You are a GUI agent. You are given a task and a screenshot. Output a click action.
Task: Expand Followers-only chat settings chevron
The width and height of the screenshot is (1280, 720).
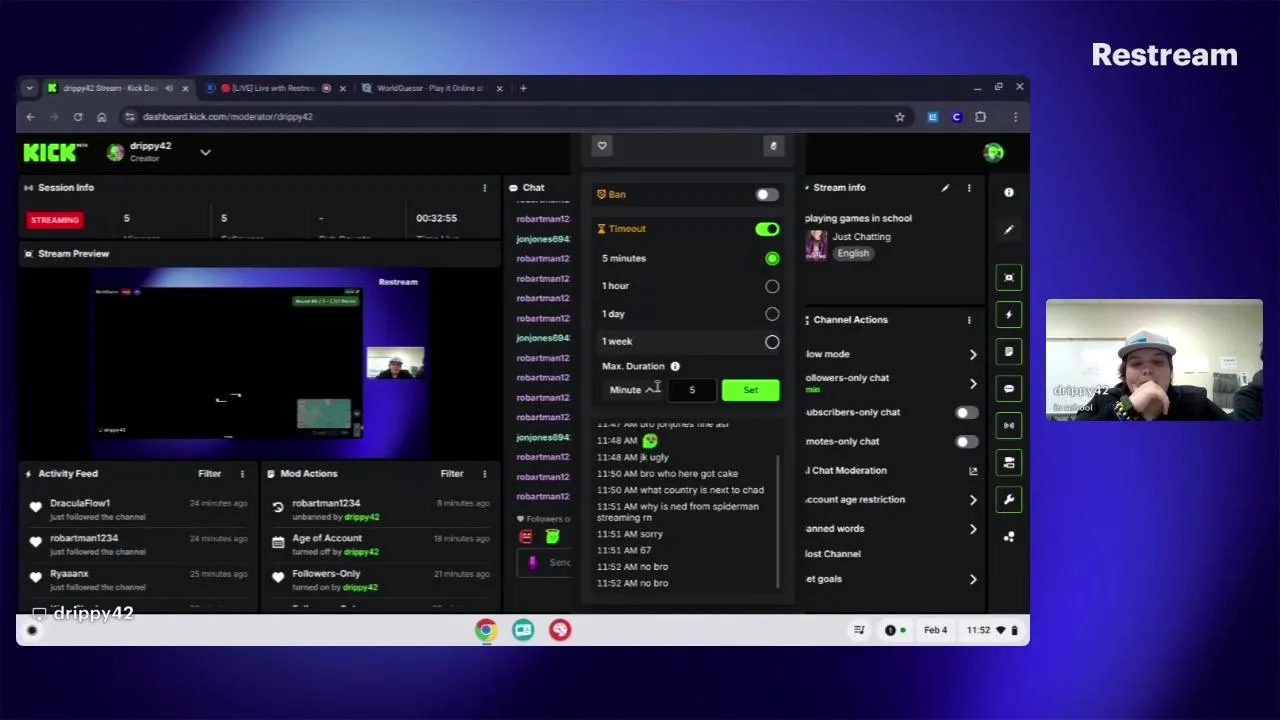(973, 384)
